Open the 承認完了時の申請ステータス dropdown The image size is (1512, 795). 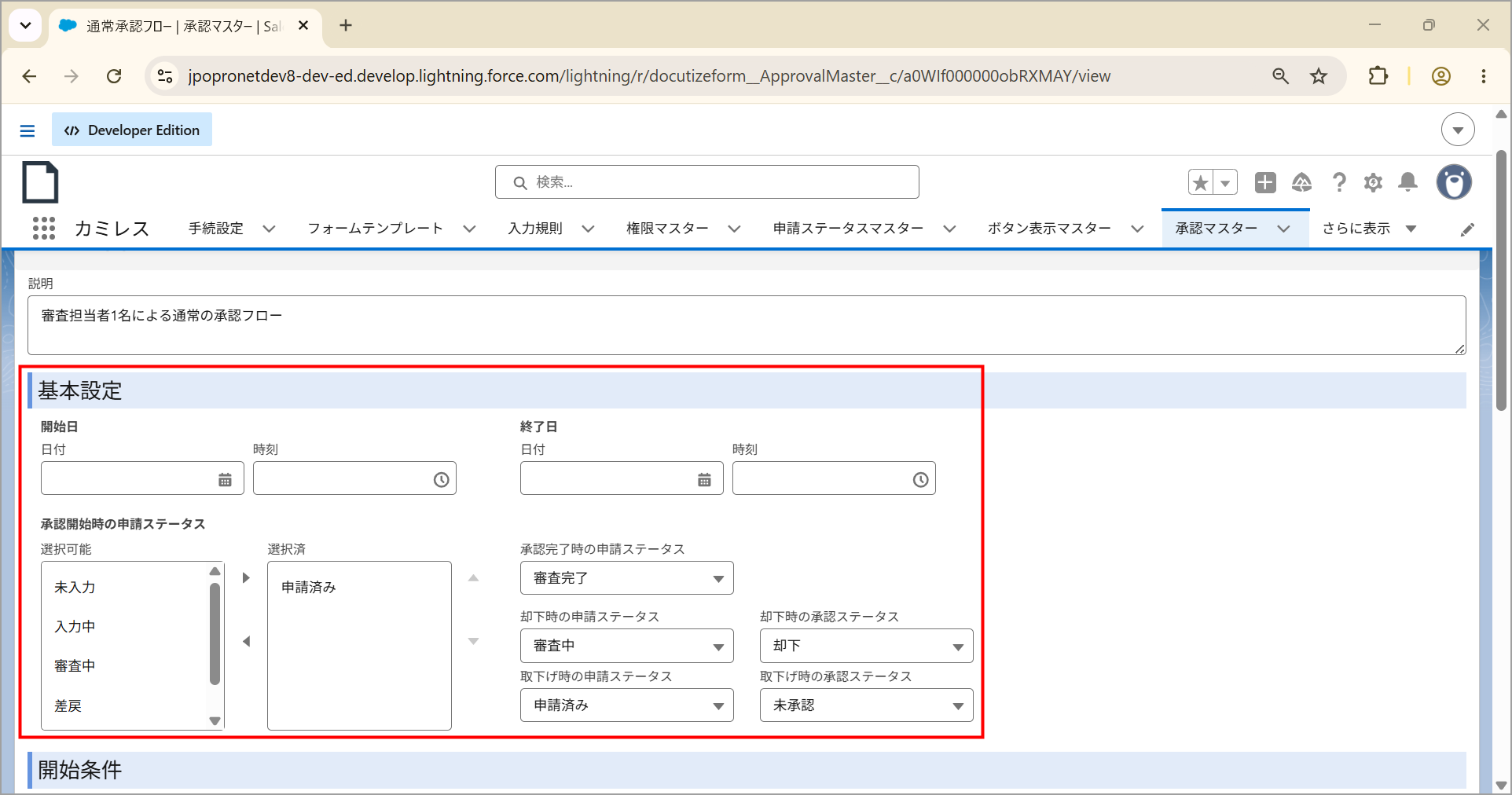[x=626, y=578]
